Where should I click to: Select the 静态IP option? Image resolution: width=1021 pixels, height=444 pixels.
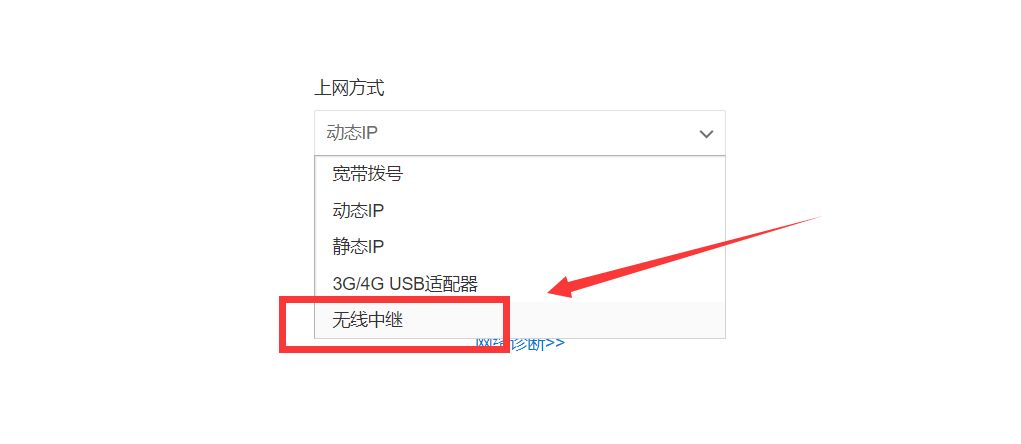click(520, 247)
